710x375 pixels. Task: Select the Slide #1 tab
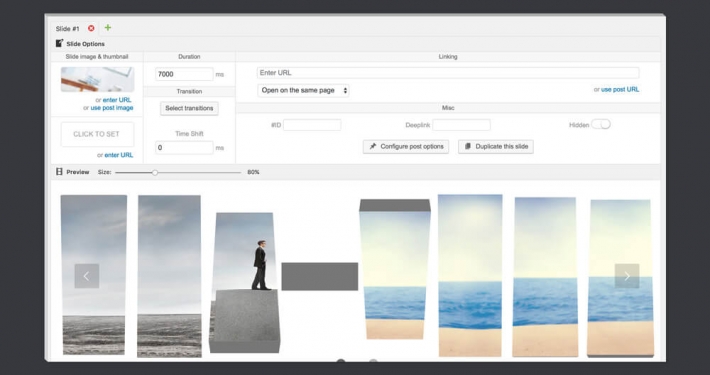[67, 29]
